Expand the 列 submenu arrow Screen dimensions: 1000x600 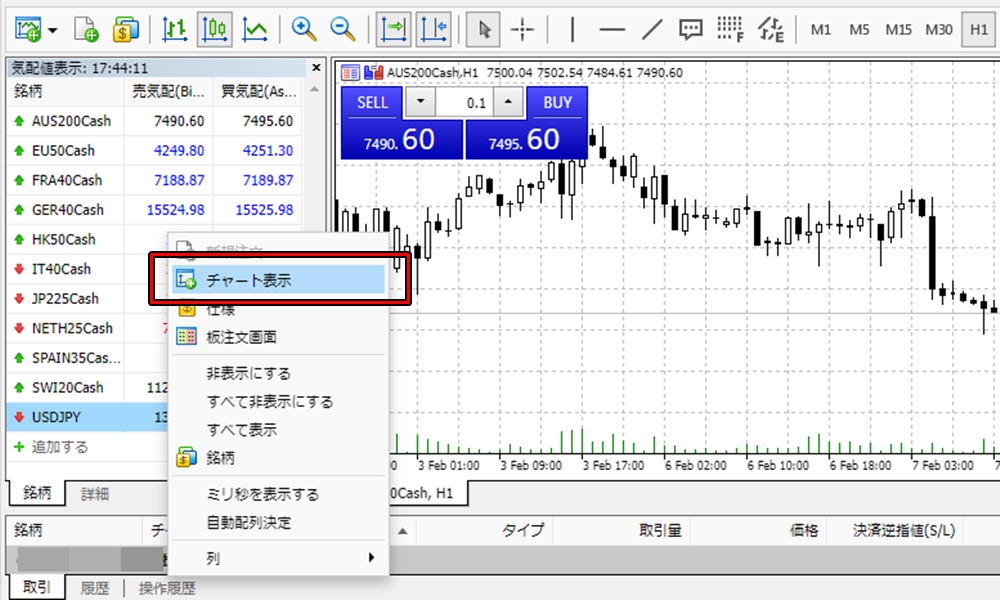372,558
